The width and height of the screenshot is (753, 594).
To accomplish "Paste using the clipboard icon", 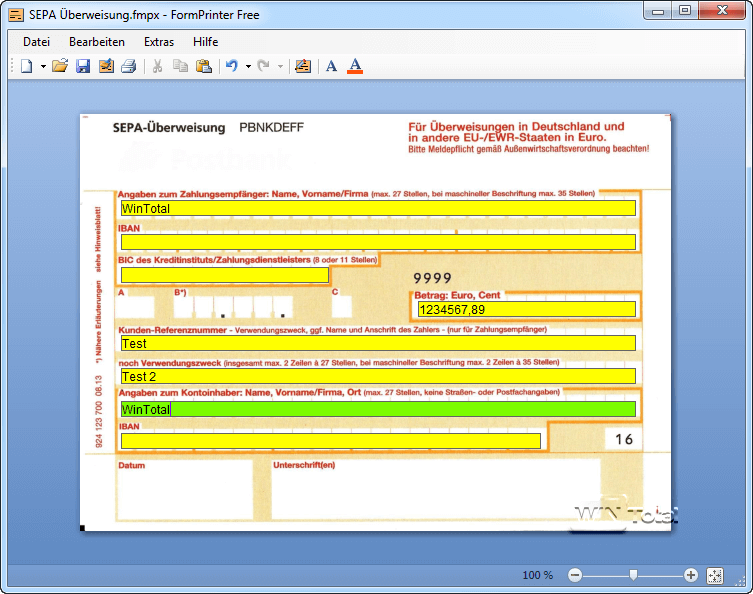I will [x=204, y=66].
